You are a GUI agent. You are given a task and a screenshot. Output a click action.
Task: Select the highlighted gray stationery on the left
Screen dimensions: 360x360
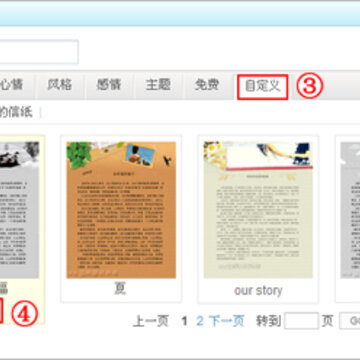(19, 210)
